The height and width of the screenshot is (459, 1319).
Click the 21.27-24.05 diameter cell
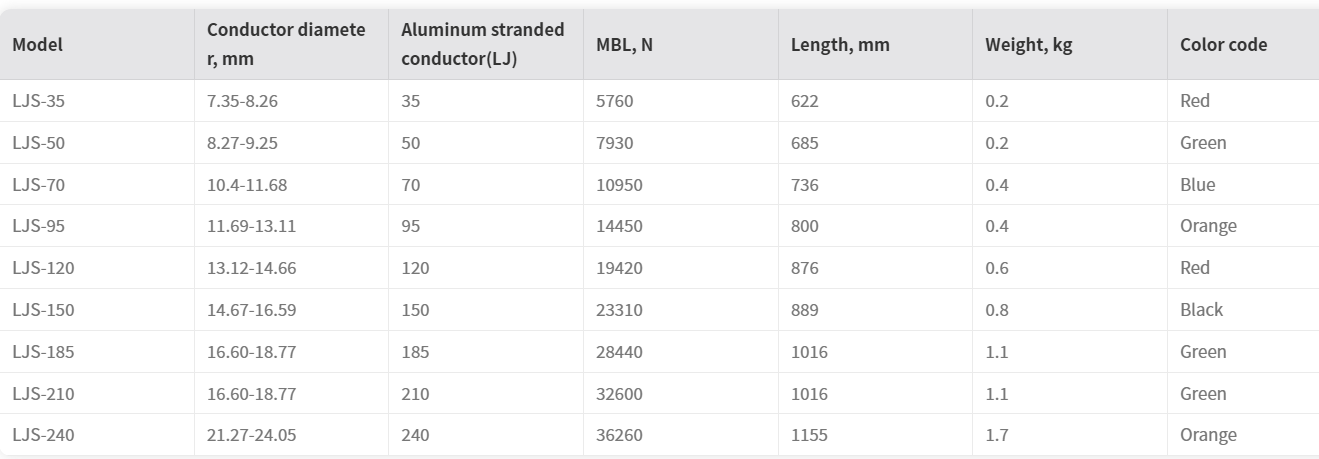251,435
